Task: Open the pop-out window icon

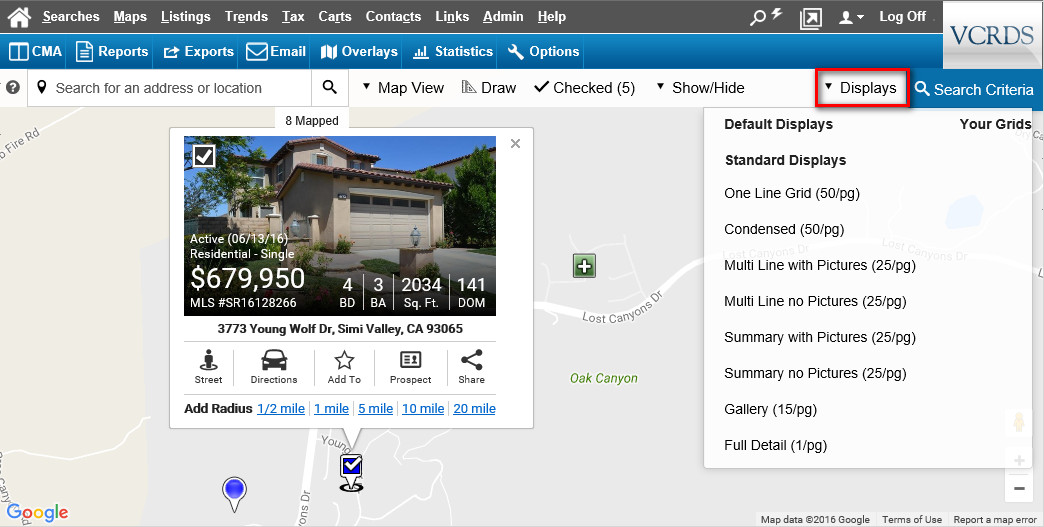Action: click(x=810, y=18)
